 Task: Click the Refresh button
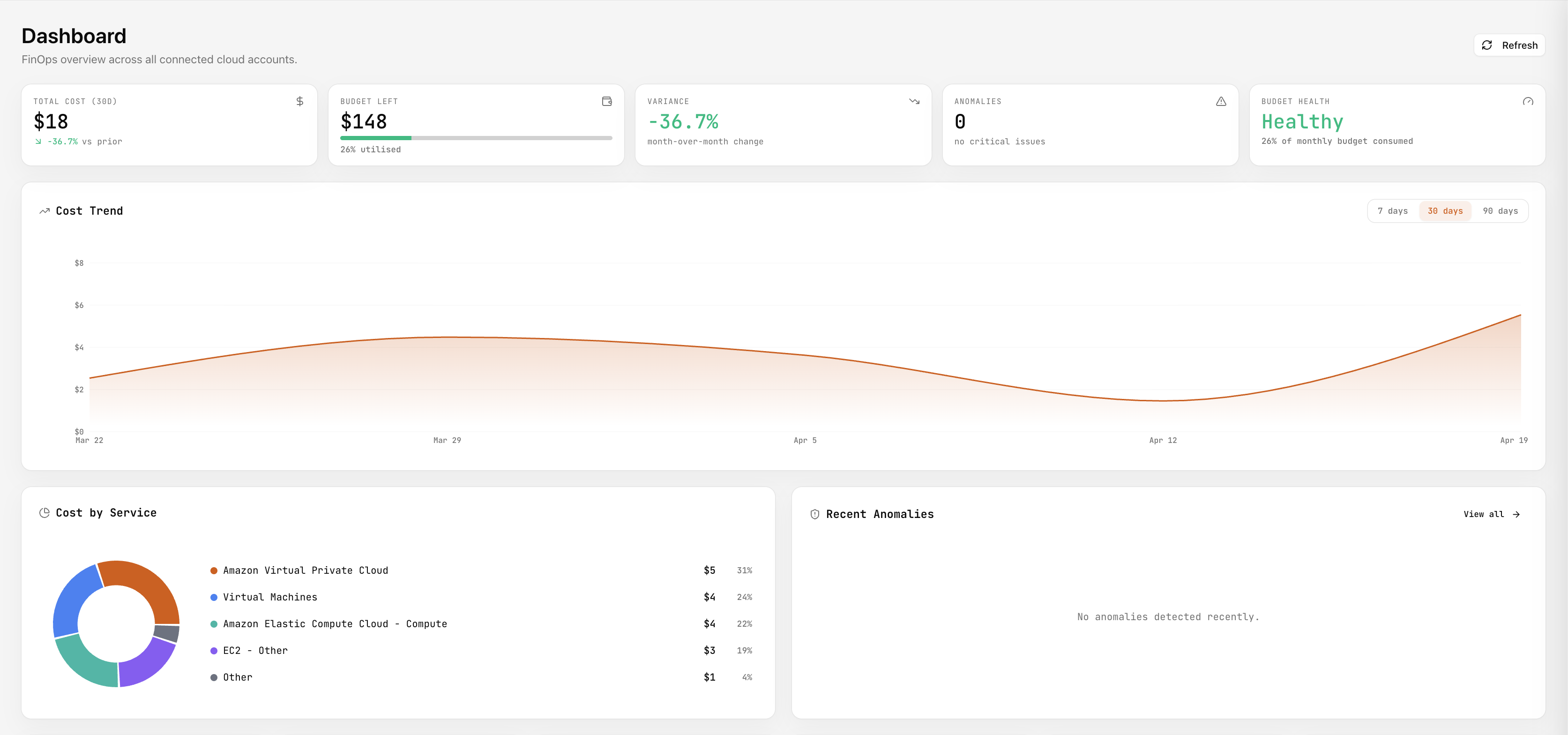pyautogui.click(x=1509, y=45)
